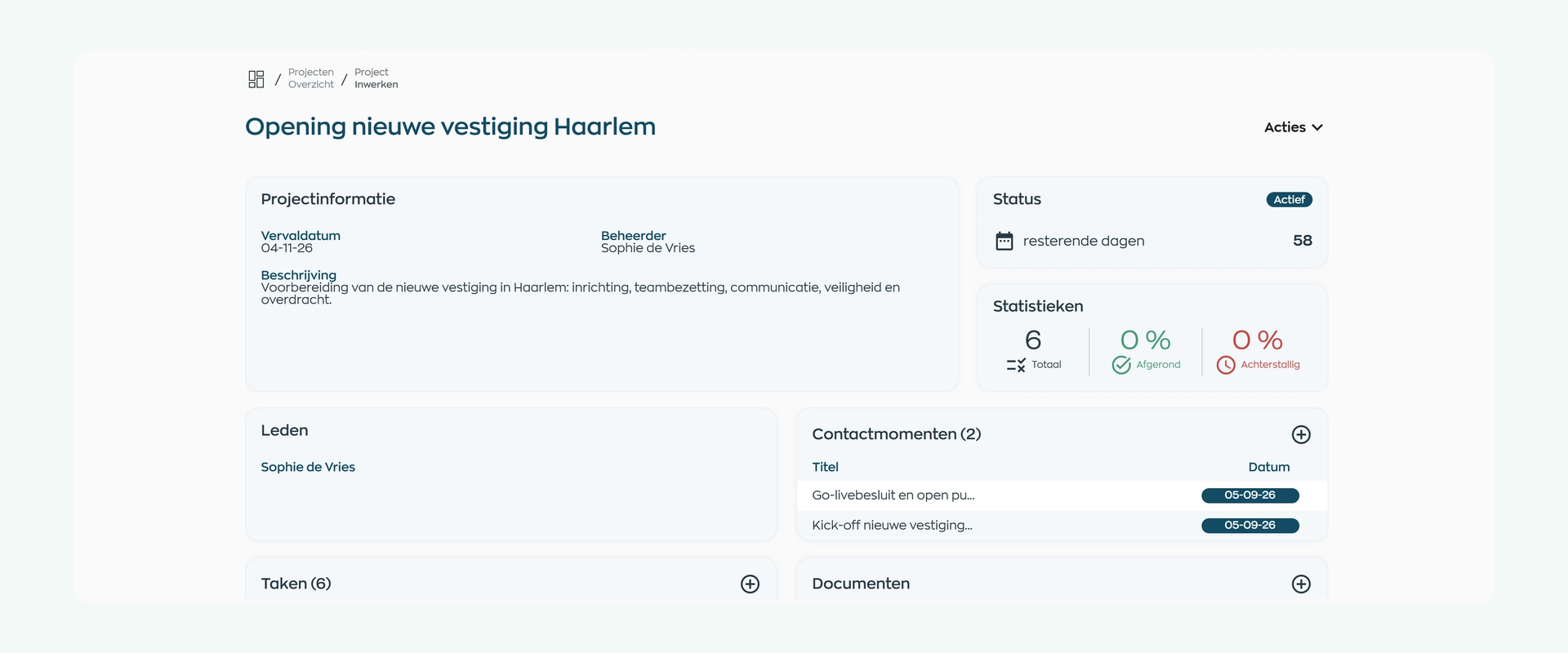Click the green 0 % Afgerond value

coord(1145,340)
